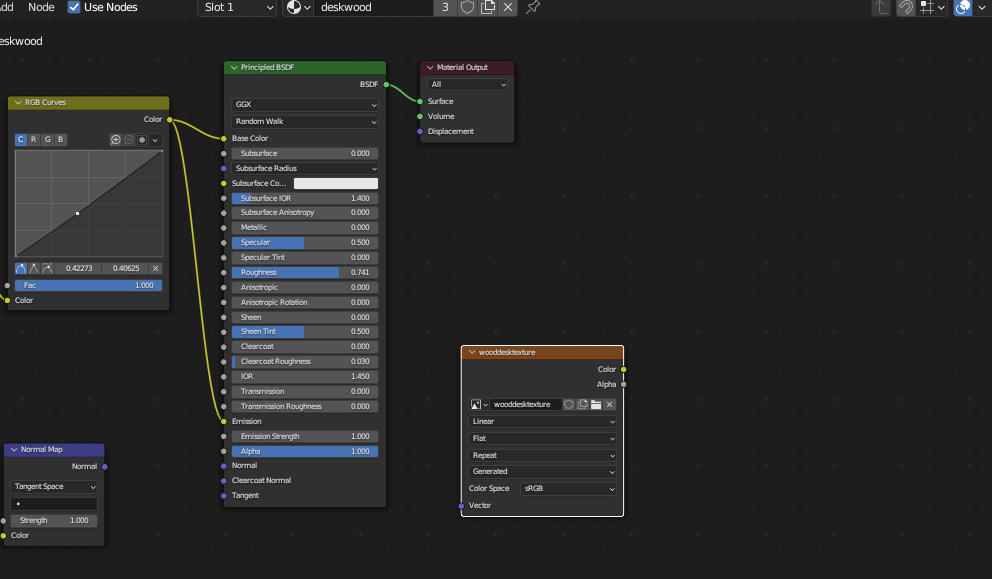The image size is (992, 579).
Task: Click the snap-to-grid icon
Action: coord(927,8)
